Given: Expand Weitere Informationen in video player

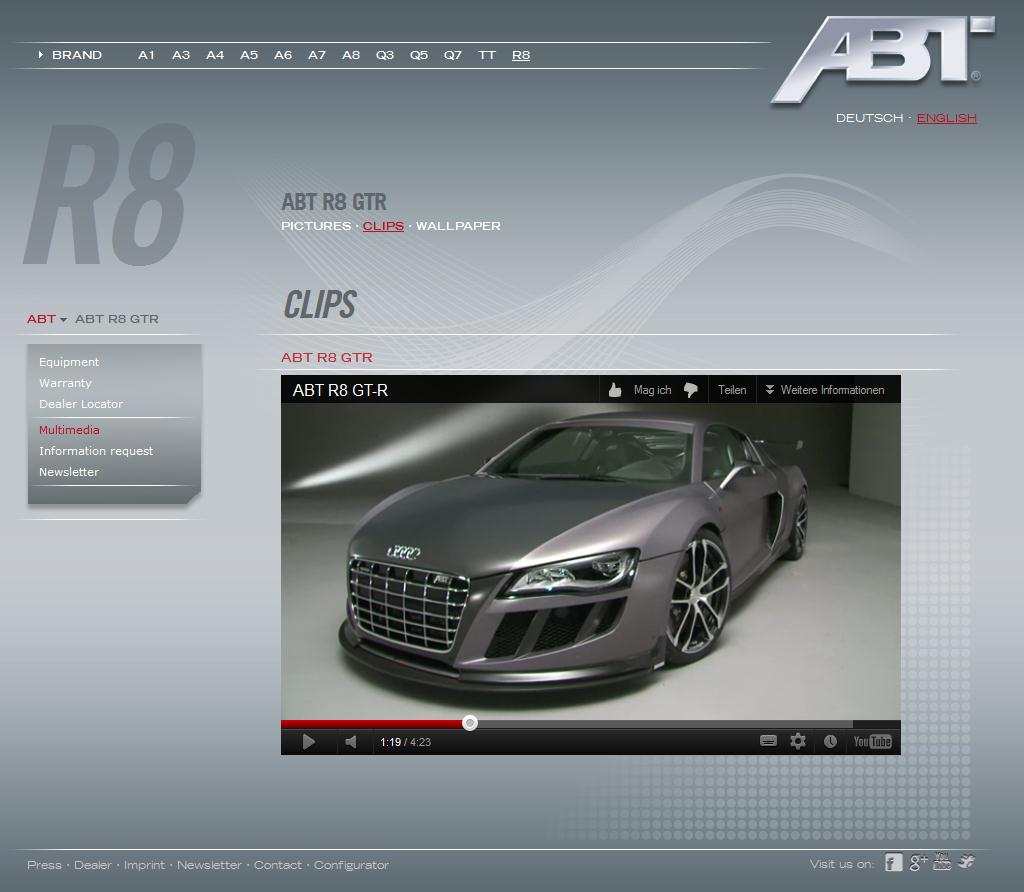Looking at the screenshot, I should click(825, 390).
